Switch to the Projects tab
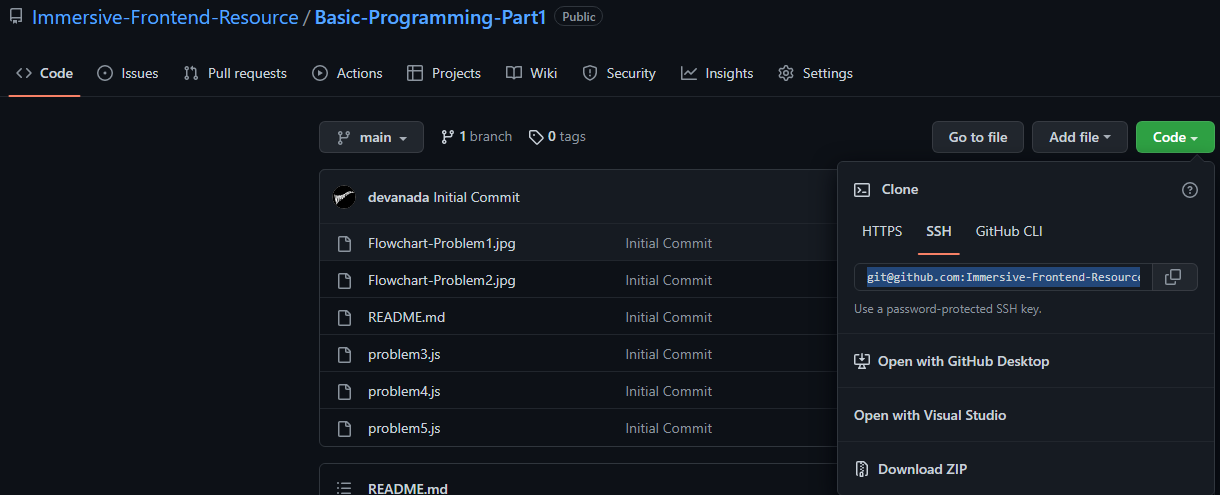This screenshot has width=1220, height=495. [x=444, y=73]
